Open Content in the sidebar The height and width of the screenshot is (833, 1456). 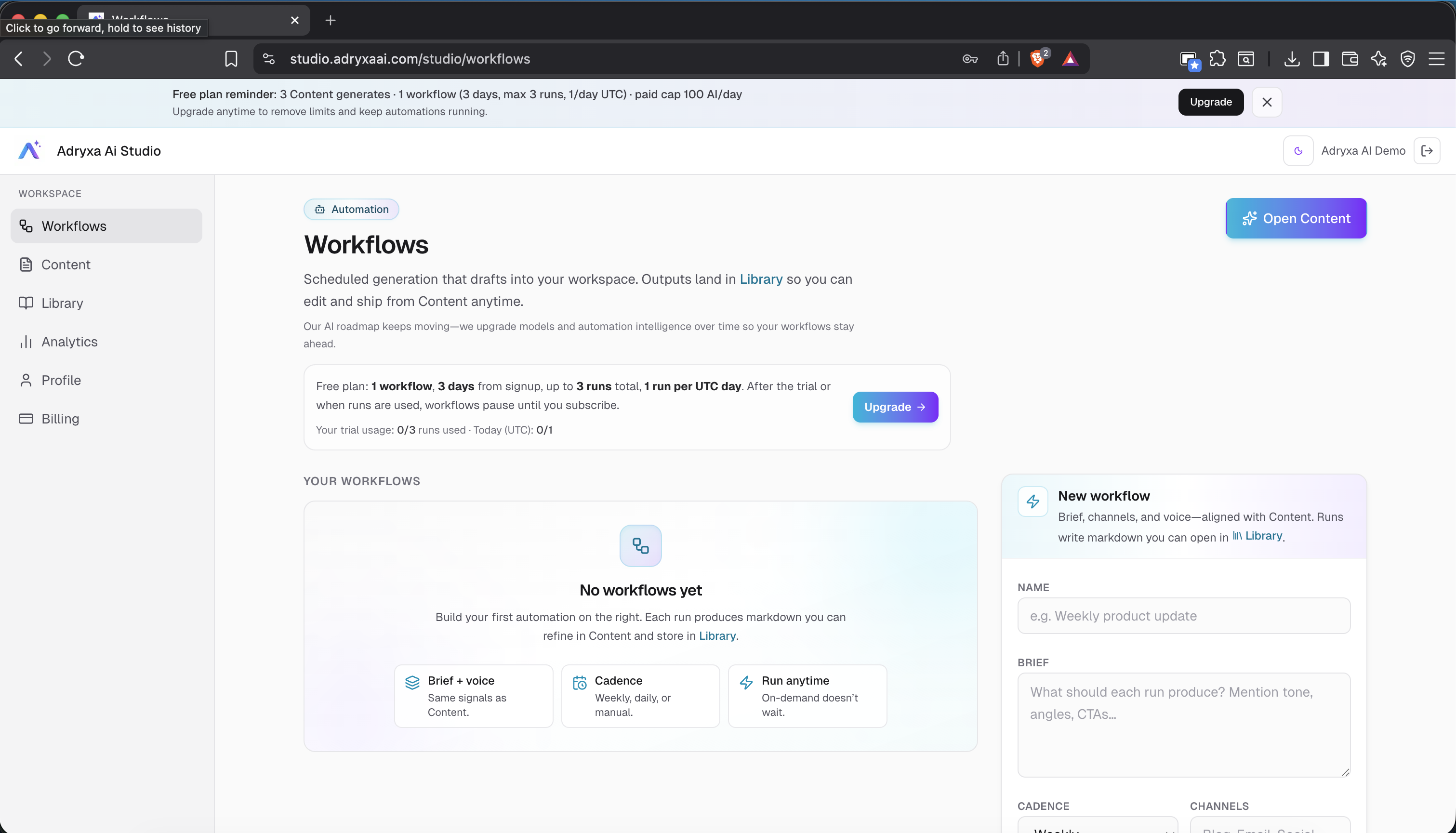pyautogui.click(x=106, y=264)
